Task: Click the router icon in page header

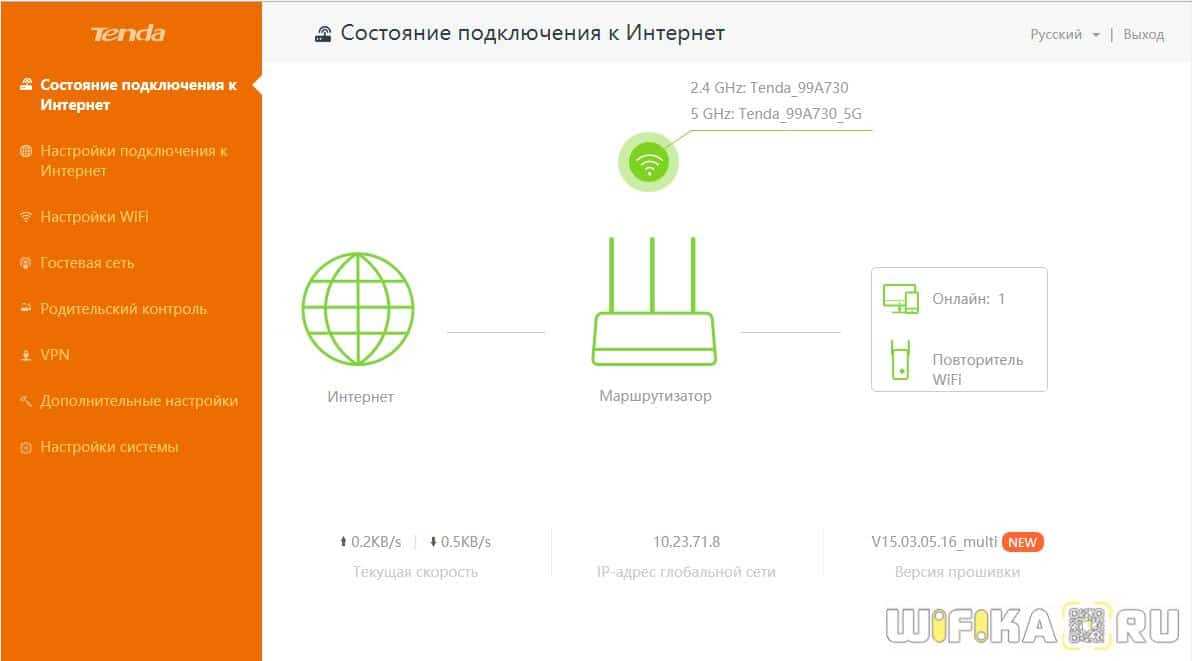Action: [x=323, y=33]
